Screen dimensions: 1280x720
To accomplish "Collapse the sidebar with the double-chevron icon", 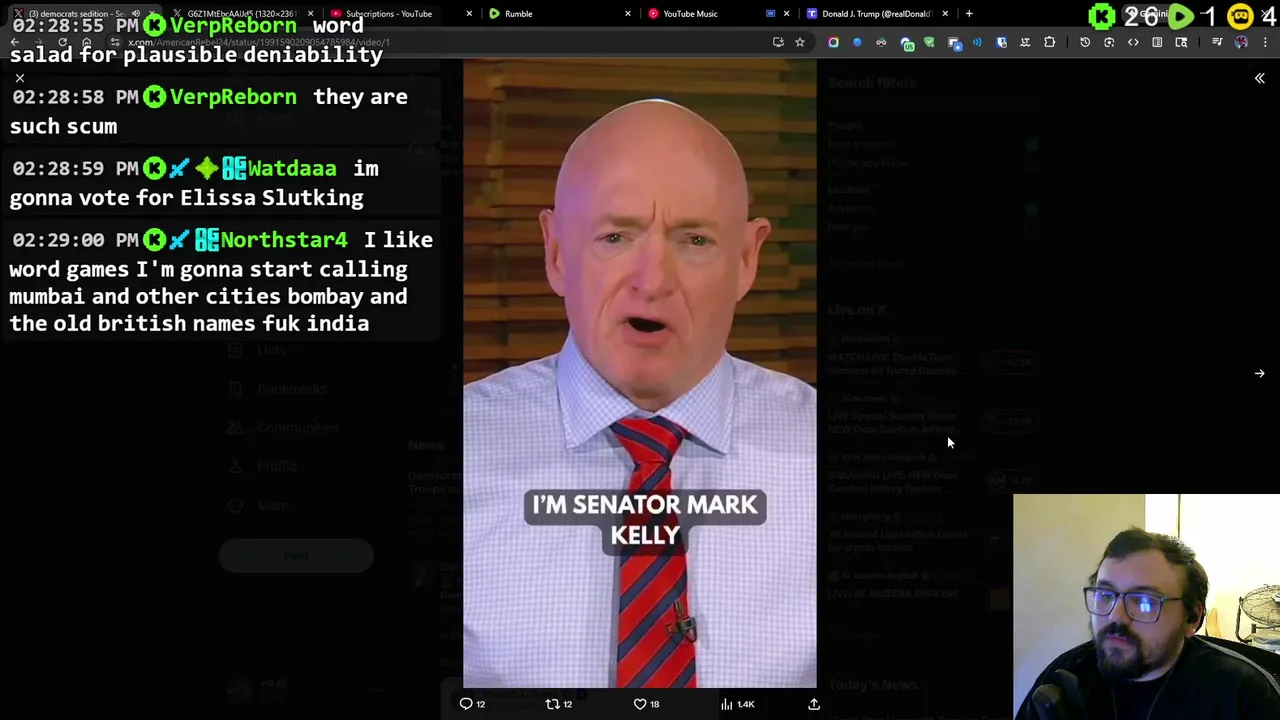I will tap(1260, 78).
